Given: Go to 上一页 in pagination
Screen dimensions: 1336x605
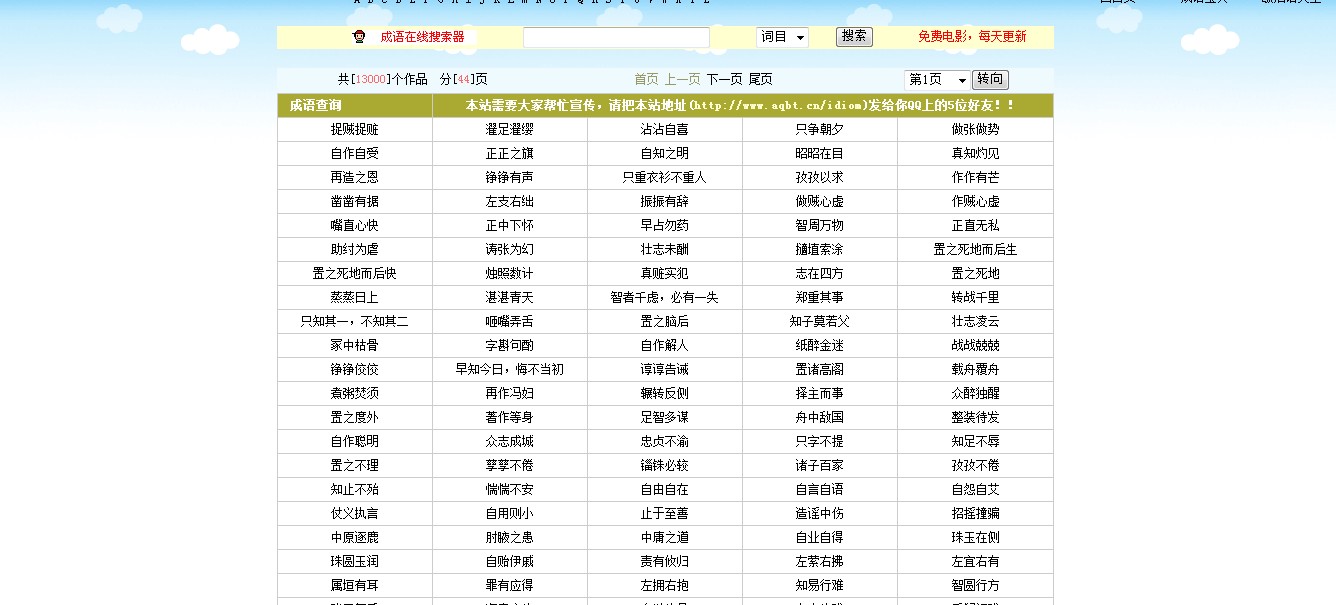Looking at the screenshot, I should 683,80.
